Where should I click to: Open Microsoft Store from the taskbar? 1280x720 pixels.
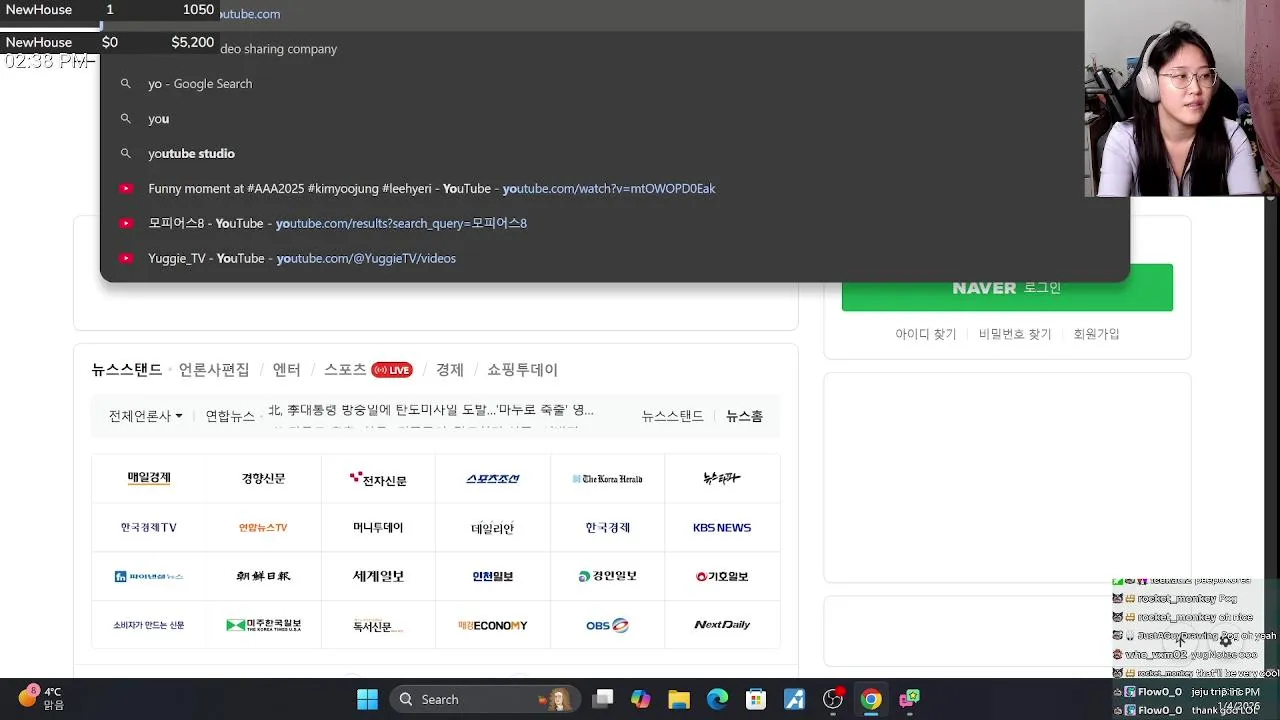tap(756, 699)
